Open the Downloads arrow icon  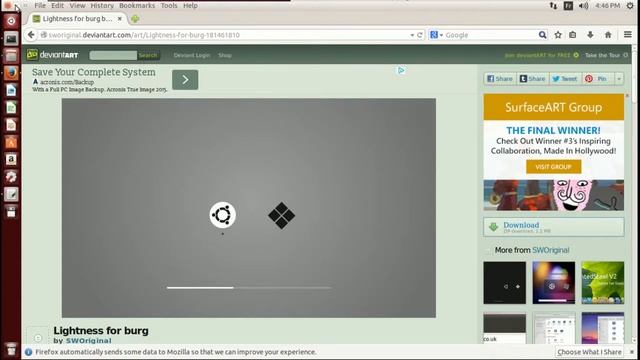click(590, 35)
